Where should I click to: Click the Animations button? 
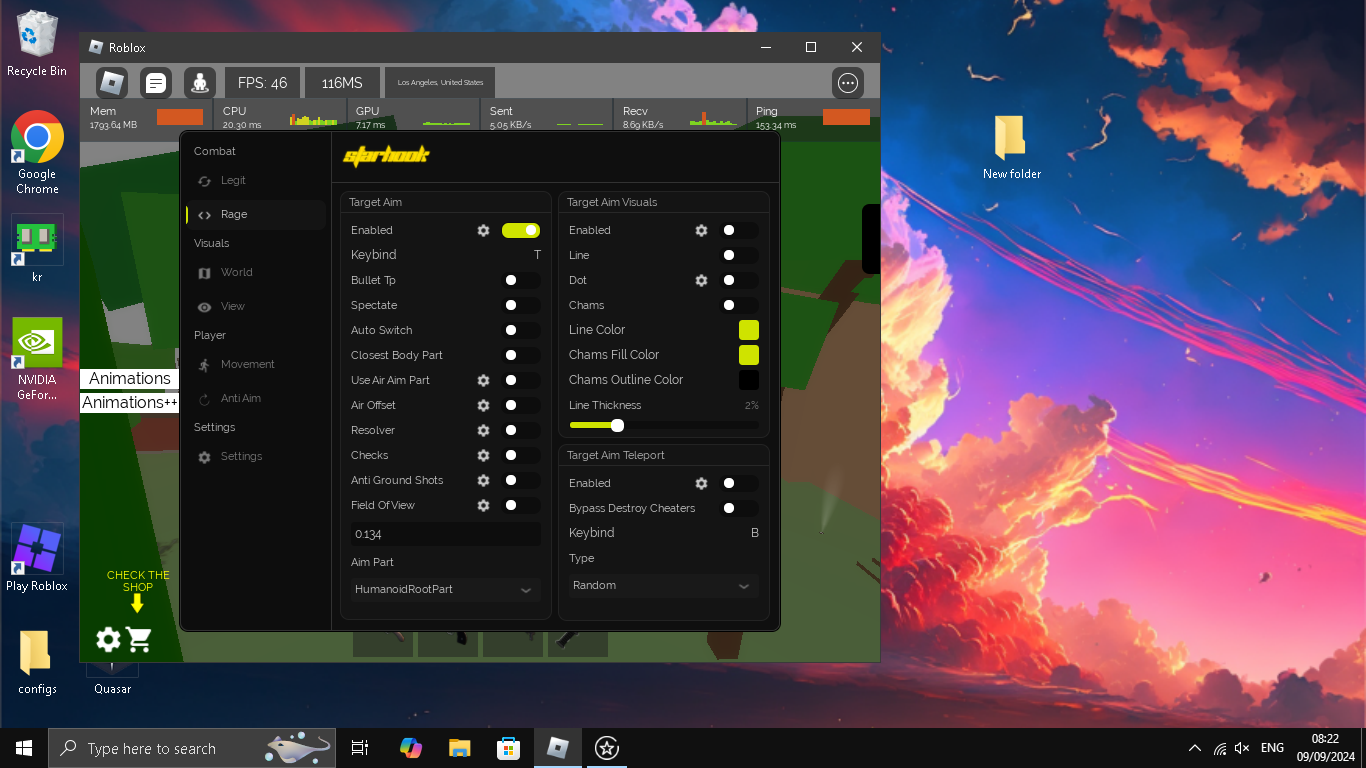pos(129,379)
